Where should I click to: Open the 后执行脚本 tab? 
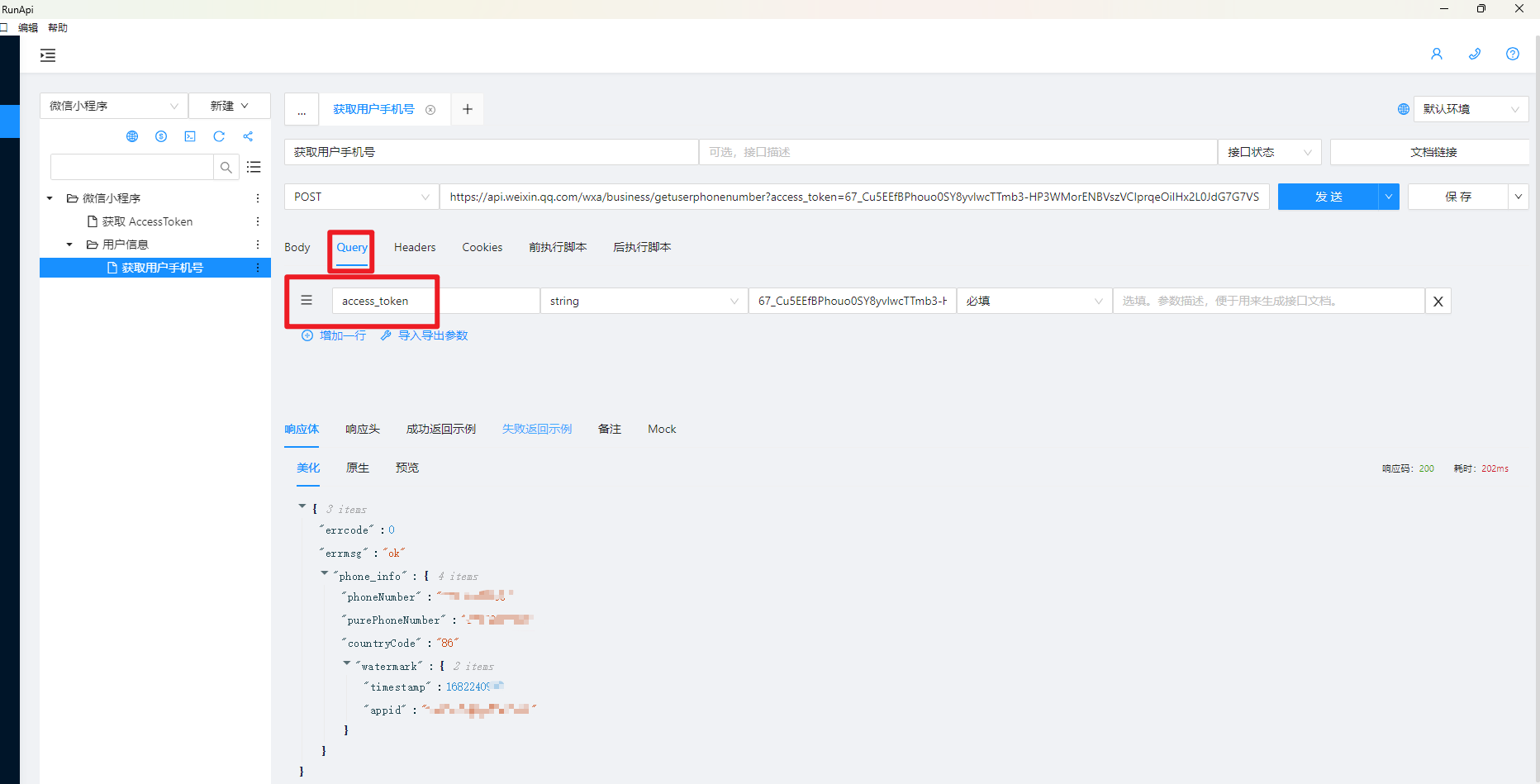coord(642,247)
